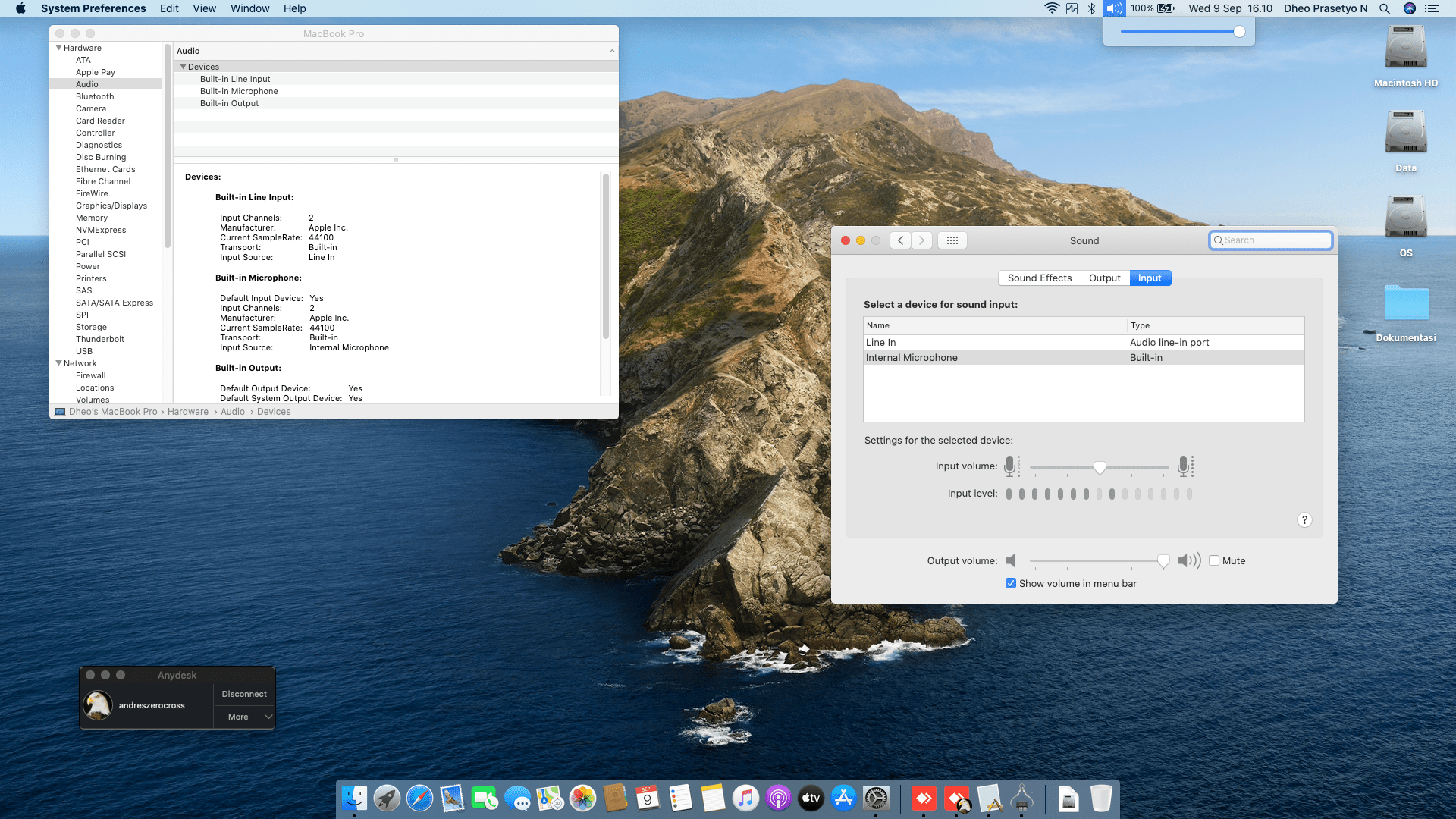Select Bluetooth in Hardware sidebar
This screenshot has width=1456, height=819.
pyautogui.click(x=95, y=96)
